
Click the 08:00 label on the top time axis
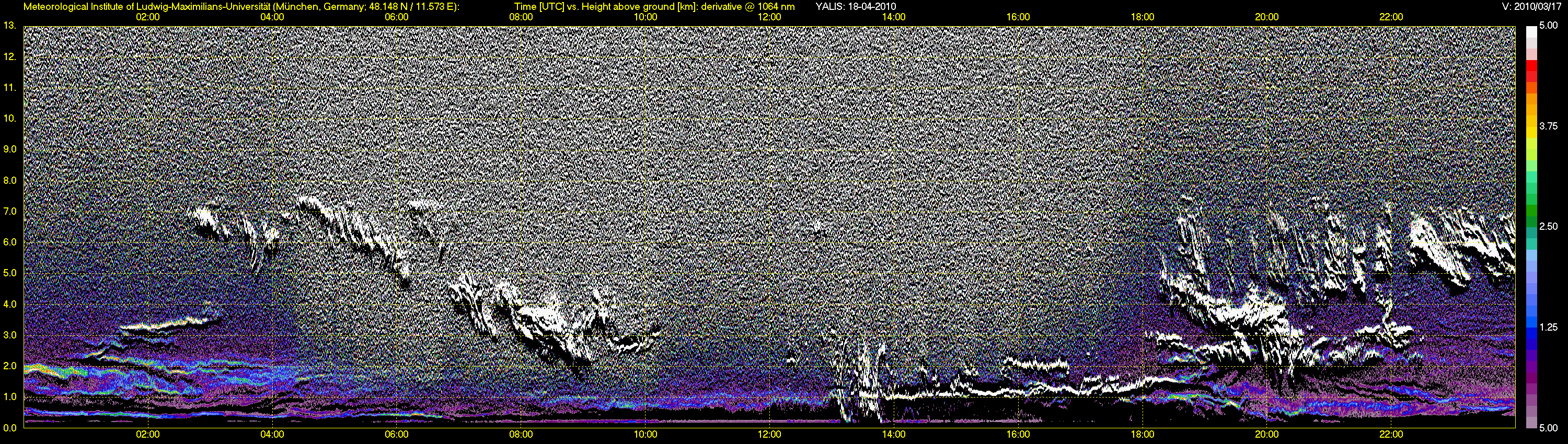coord(521,17)
